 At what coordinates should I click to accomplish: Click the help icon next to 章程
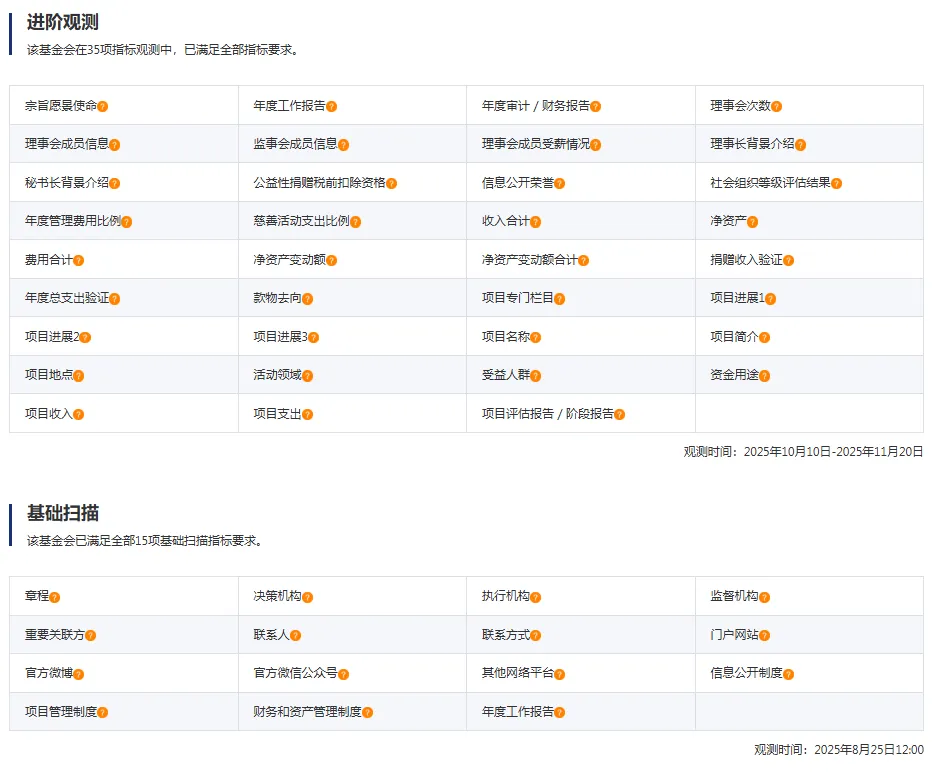coord(55,597)
